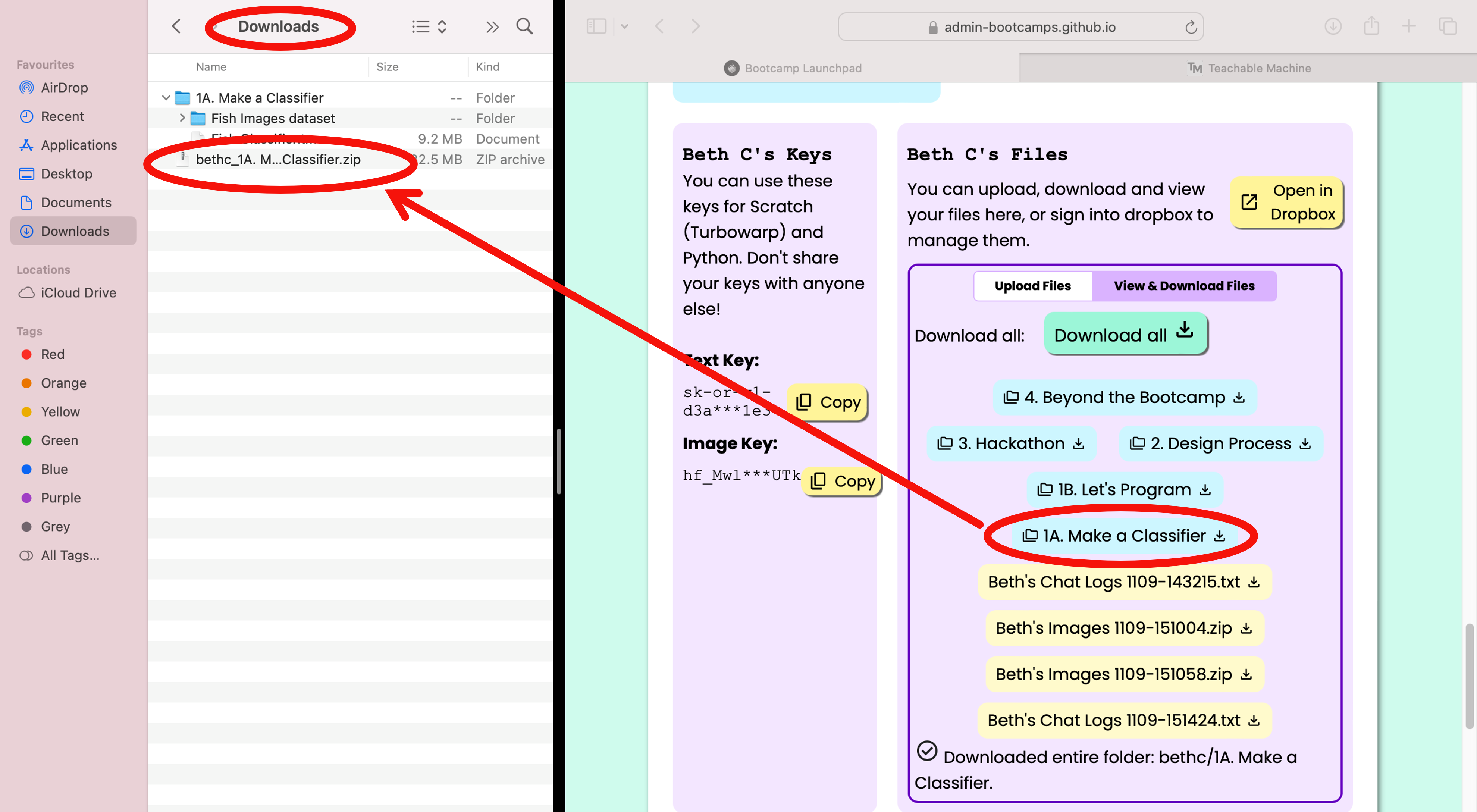Download 1B. Let's Program folder

click(1125, 490)
